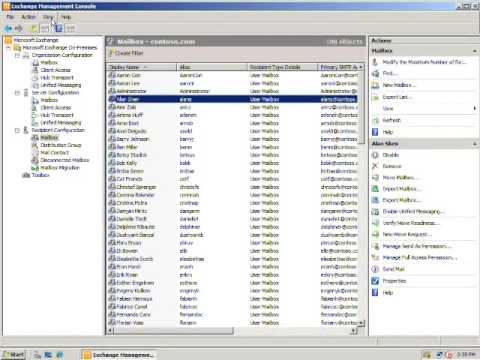Sort by Alias column header

tap(212, 67)
